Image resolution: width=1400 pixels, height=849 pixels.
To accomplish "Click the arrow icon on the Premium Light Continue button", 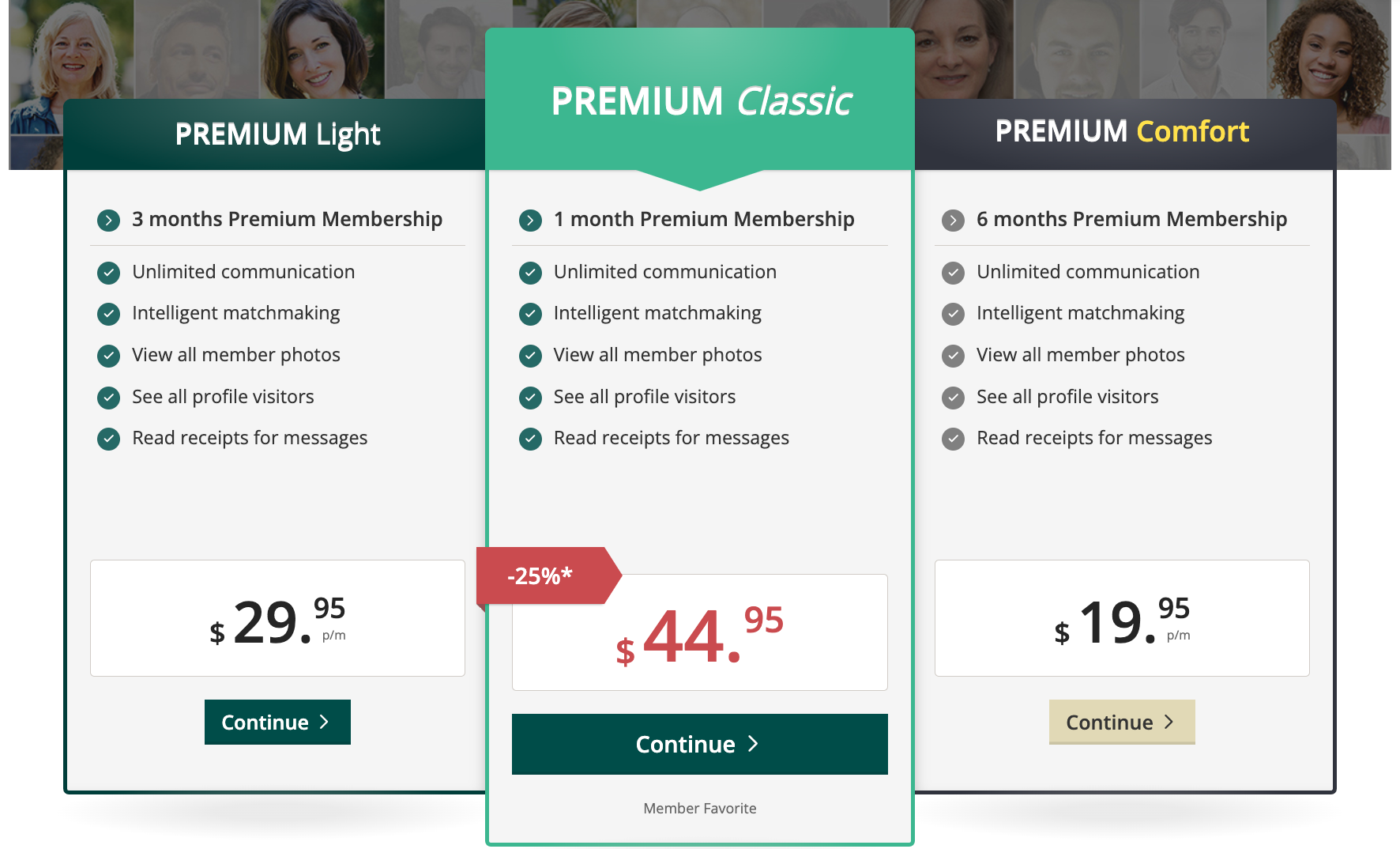I will coord(324,722).
